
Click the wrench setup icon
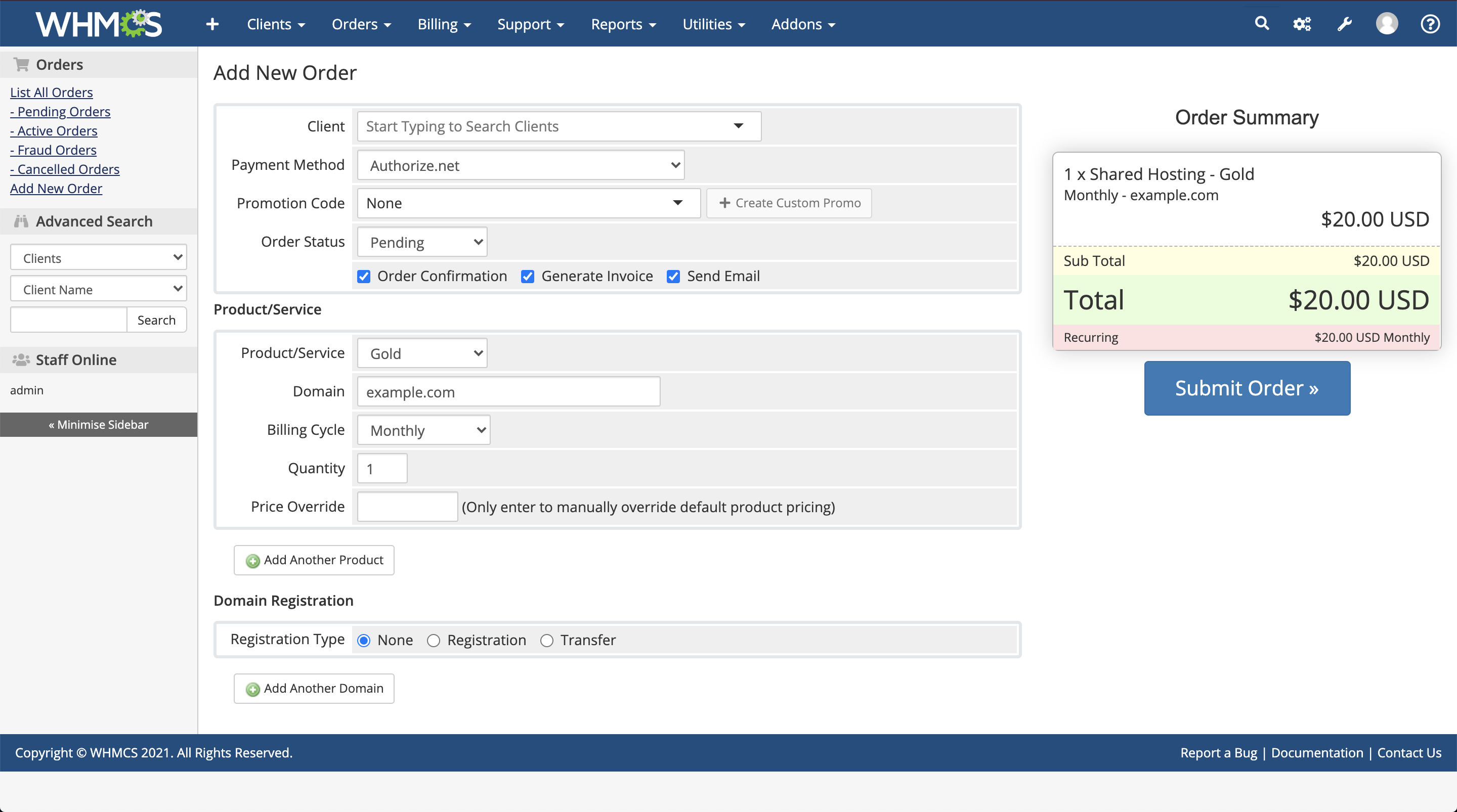pos(1345,24)
